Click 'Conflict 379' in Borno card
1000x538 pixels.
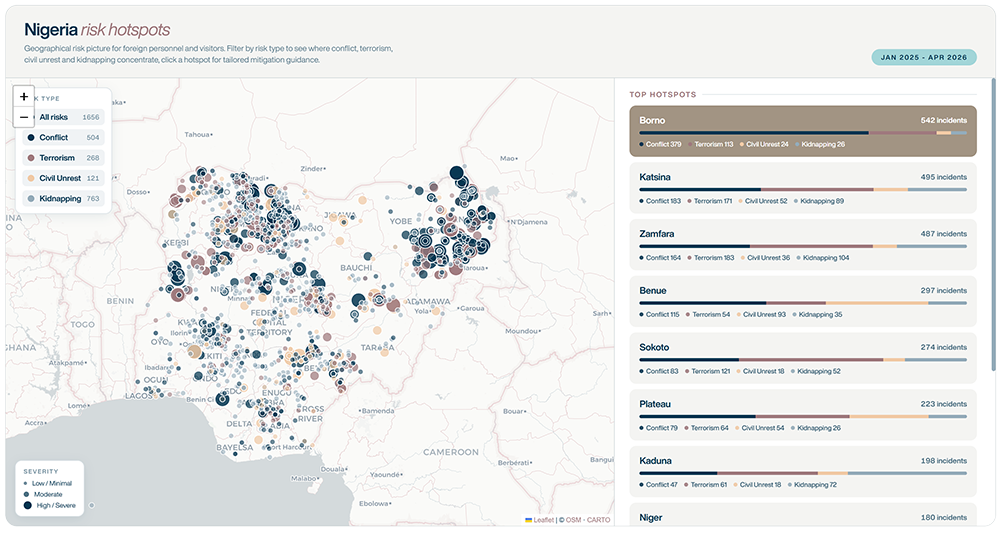(660, 144)
